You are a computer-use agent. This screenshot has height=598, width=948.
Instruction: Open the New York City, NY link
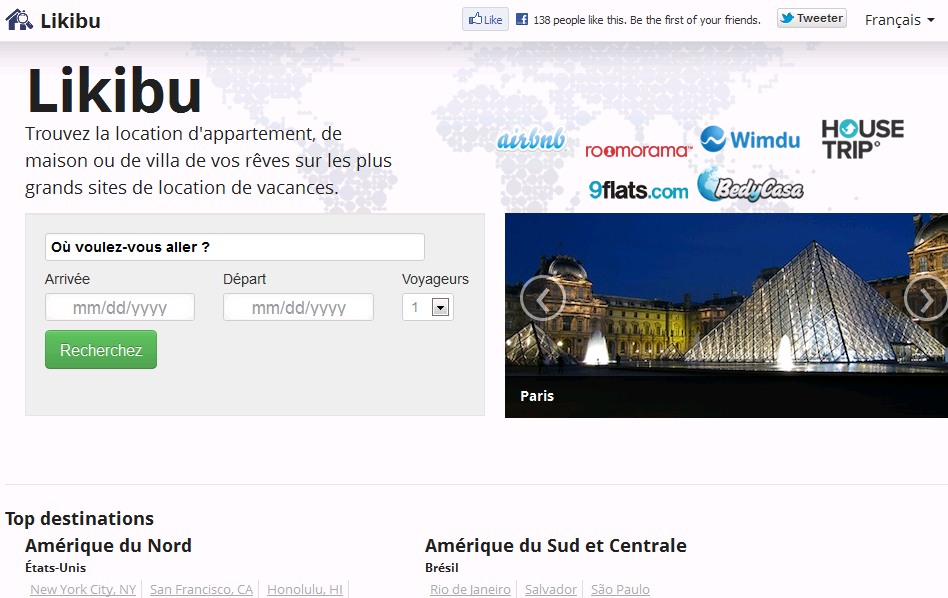click(x=83, y=589)
